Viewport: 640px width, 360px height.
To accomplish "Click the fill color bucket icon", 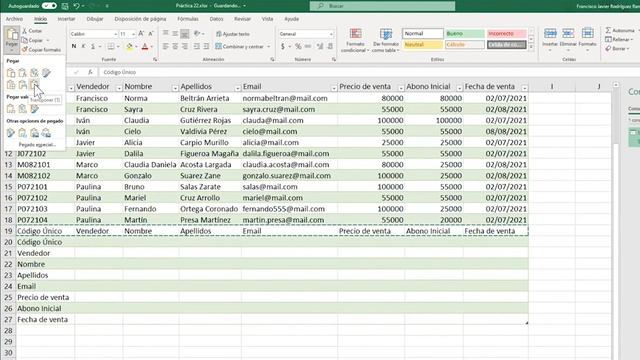I will tap(130, 47).
